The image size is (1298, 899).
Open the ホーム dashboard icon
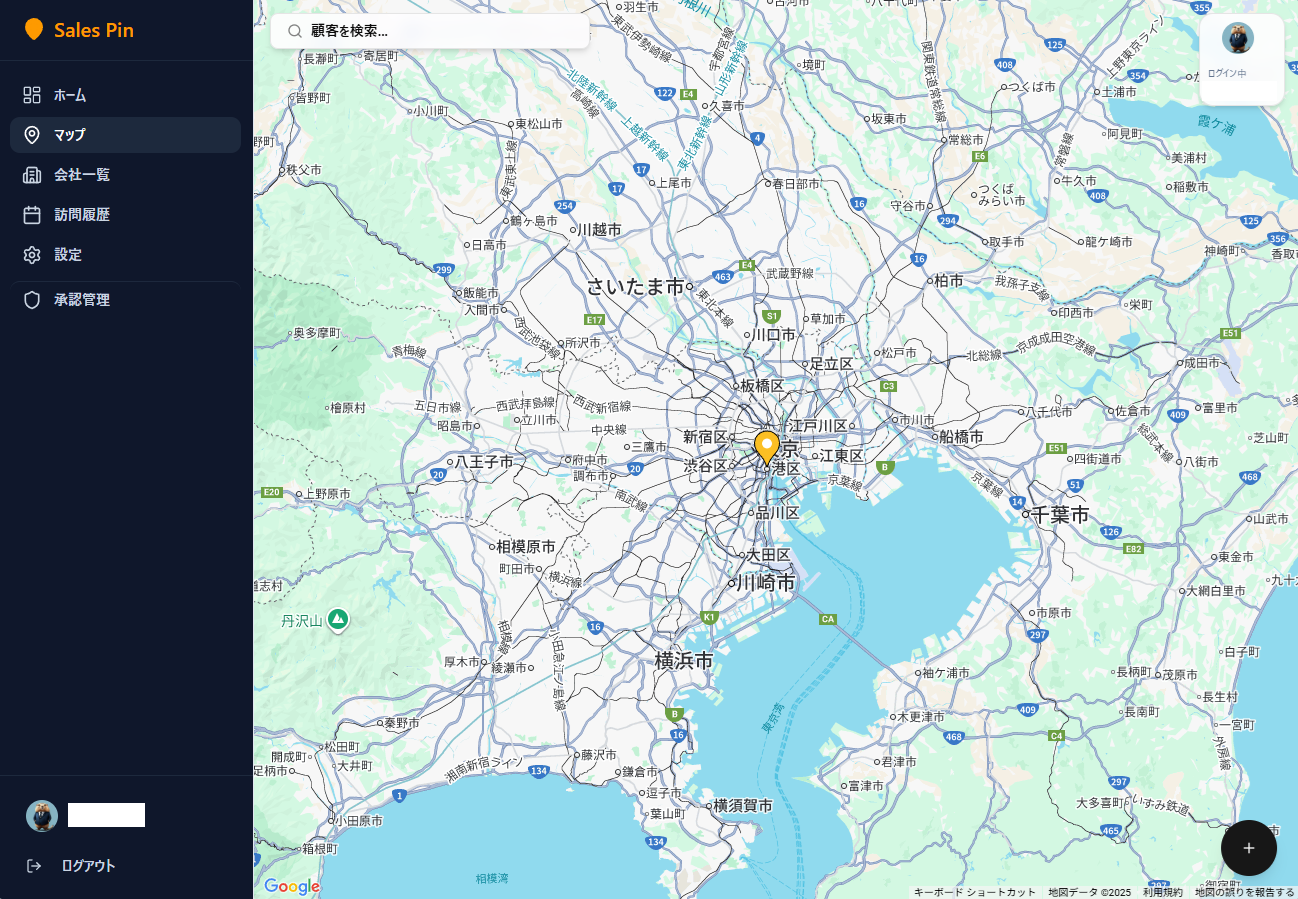click(32, 95)
